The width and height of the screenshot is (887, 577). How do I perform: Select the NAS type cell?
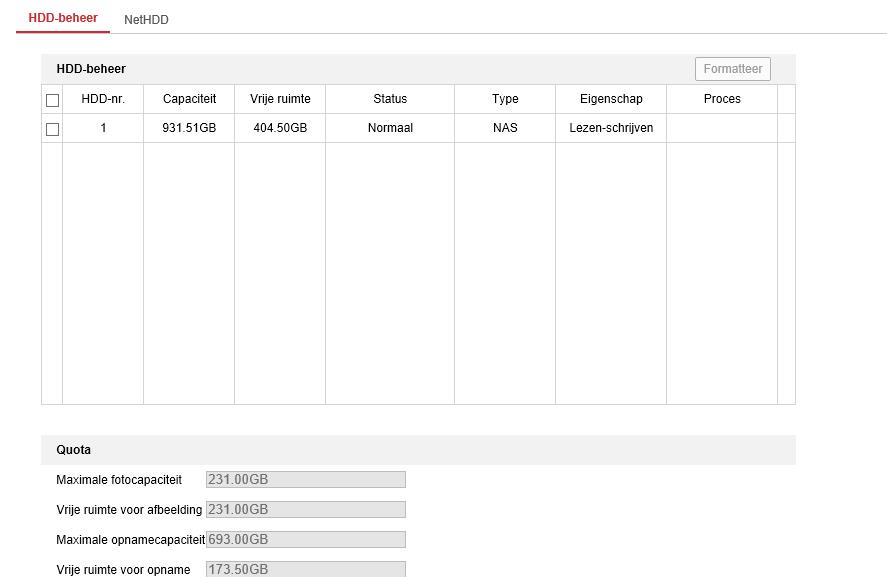pos(505,128)
